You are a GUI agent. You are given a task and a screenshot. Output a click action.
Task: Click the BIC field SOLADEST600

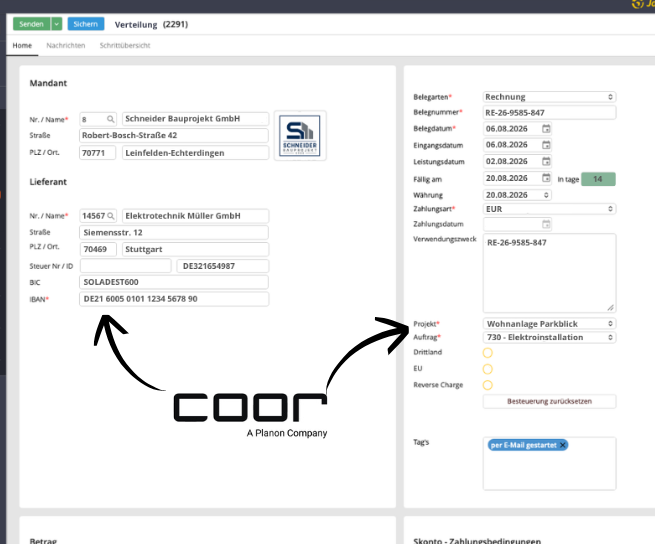[x=174, y=282]
